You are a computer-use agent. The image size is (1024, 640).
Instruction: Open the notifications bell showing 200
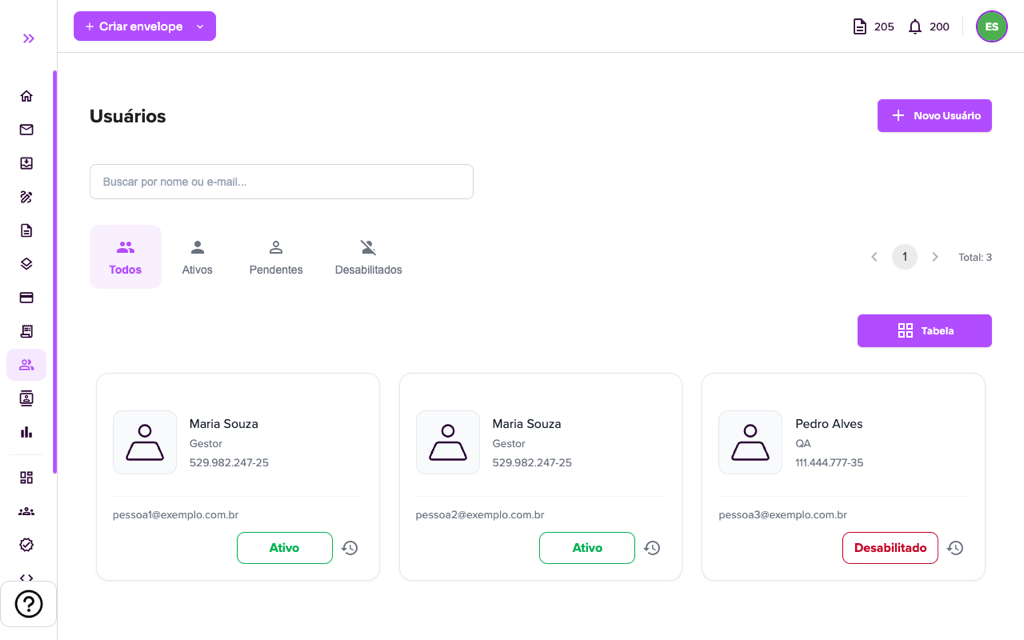point(929,27)
